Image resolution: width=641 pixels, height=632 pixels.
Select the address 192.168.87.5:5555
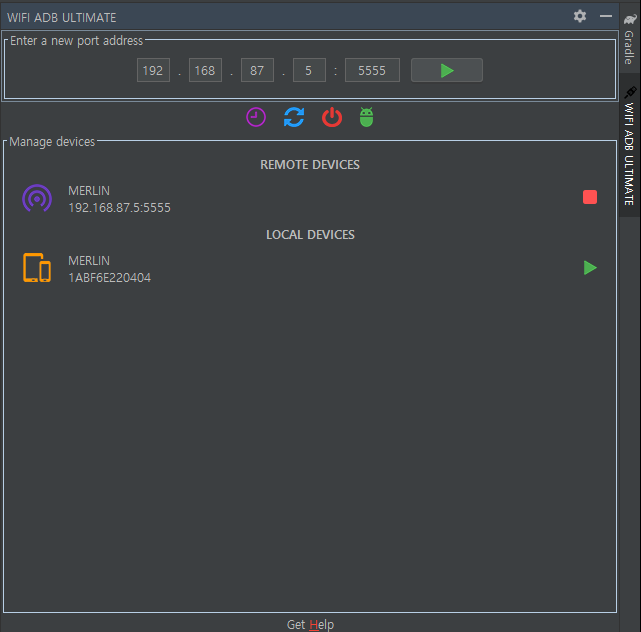coord(119,208)
